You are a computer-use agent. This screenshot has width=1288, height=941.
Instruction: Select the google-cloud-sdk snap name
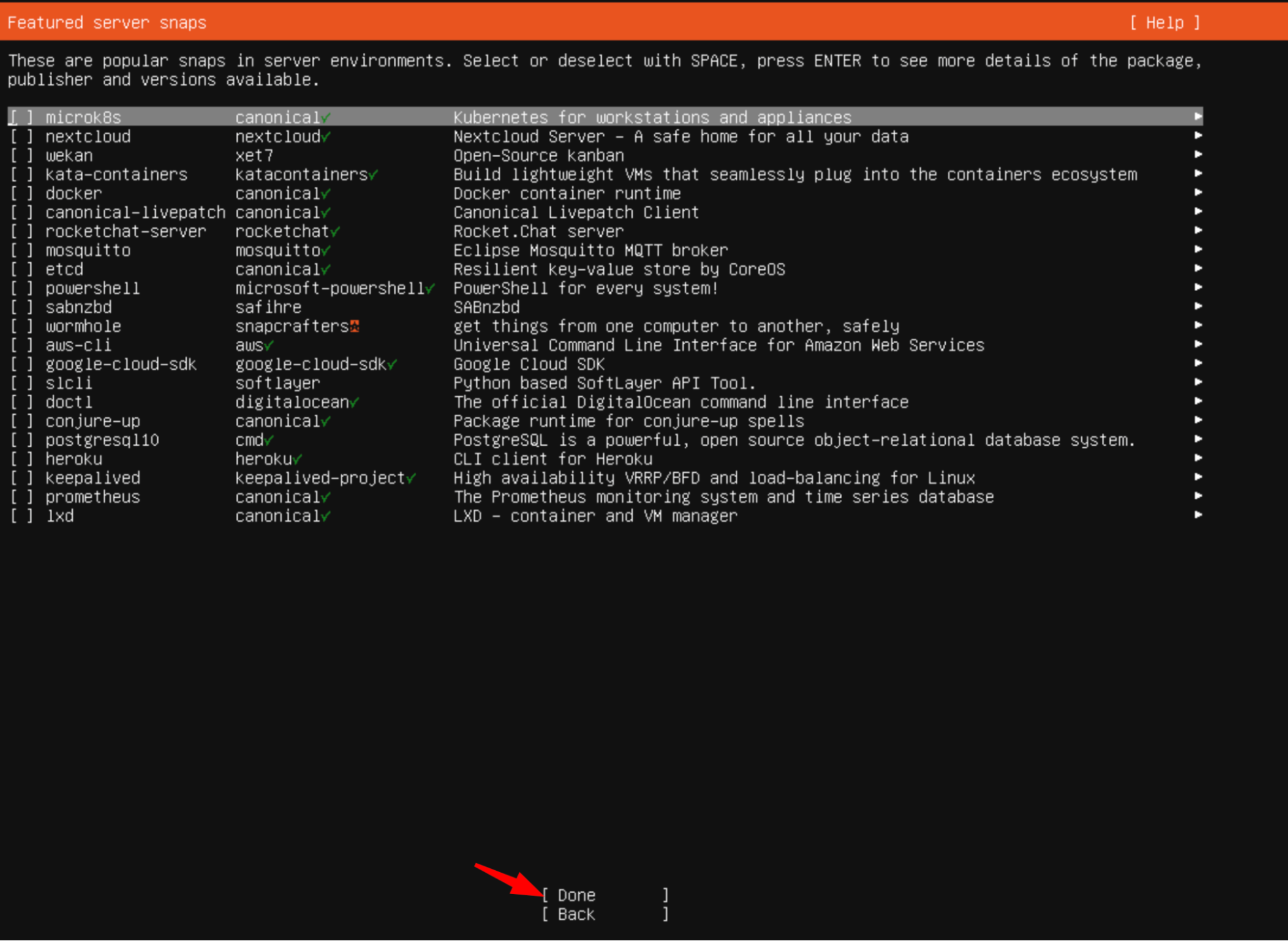(121, 365)
